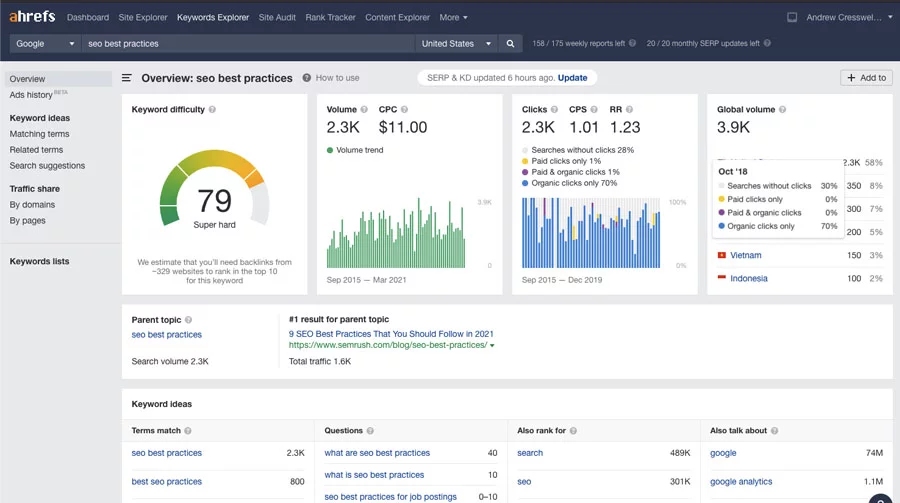Open Site Explorer

click(143, 17)
